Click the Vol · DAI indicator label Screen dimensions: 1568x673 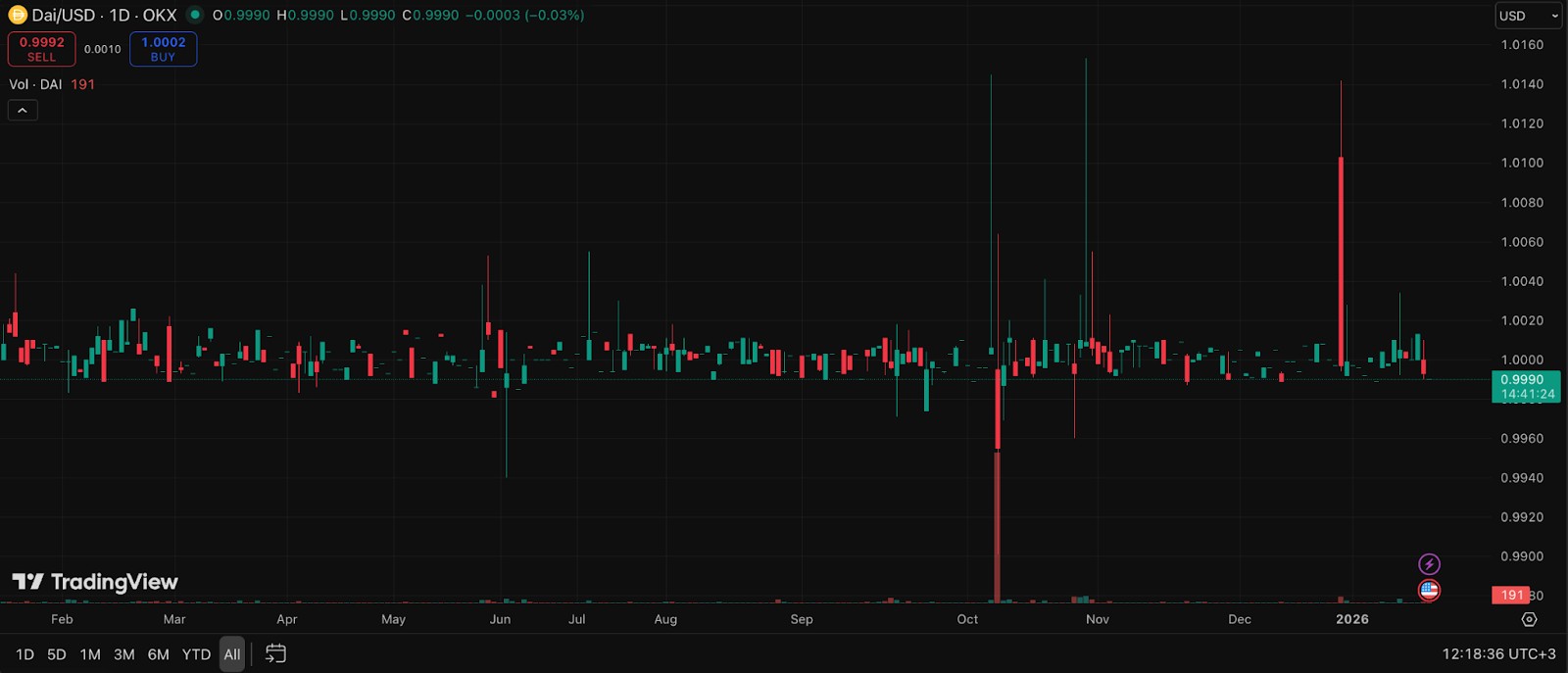pyautogui.click(x=35, y=84)
